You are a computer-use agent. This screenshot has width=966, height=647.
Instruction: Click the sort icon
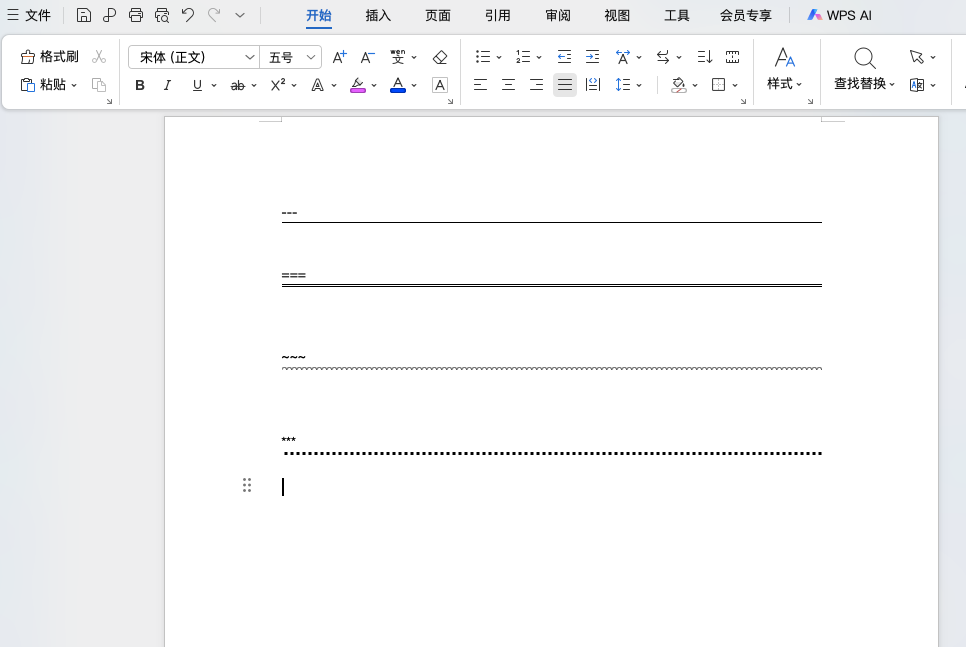[x=704, y=57]
